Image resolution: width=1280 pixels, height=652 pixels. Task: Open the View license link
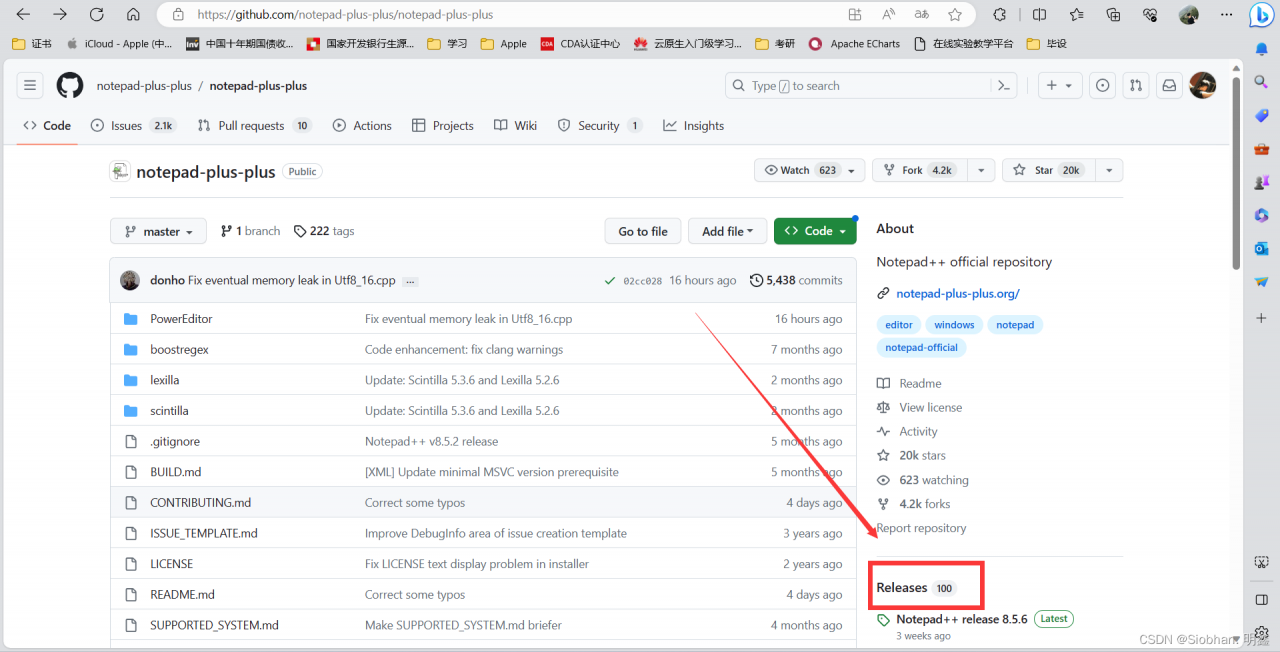(930, 408)
